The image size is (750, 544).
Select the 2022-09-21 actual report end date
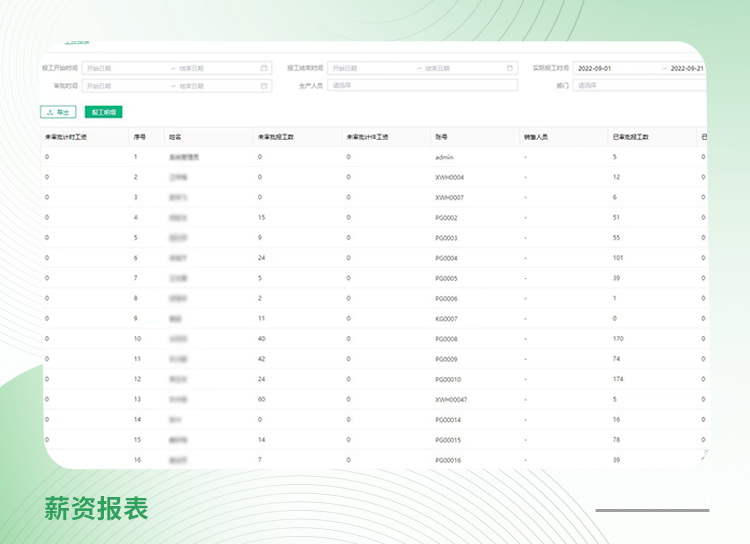click(x=686, y=68)
